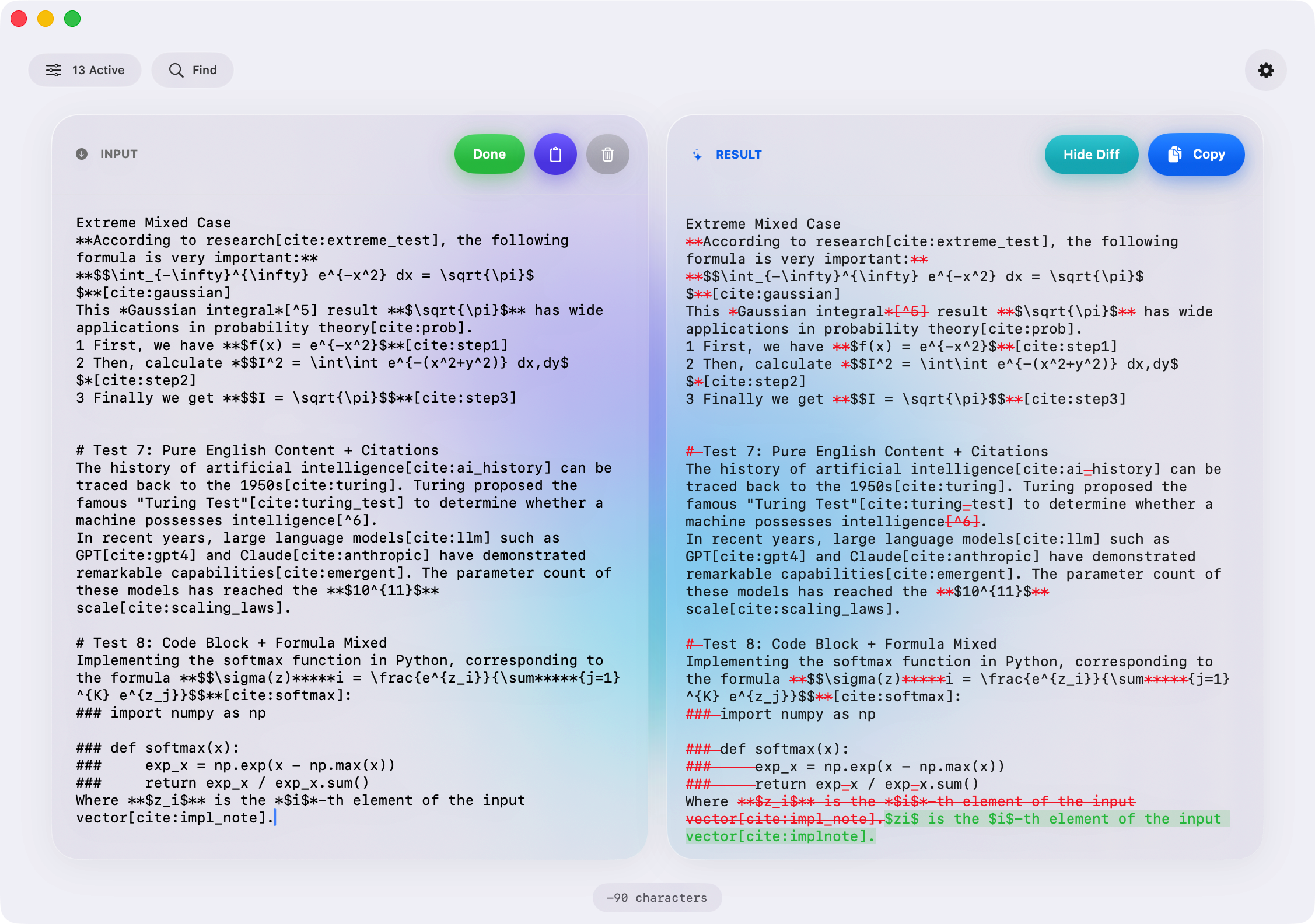Hide the diff highlighting in the result
The image size is (1315, 924).
[1091, 155]
